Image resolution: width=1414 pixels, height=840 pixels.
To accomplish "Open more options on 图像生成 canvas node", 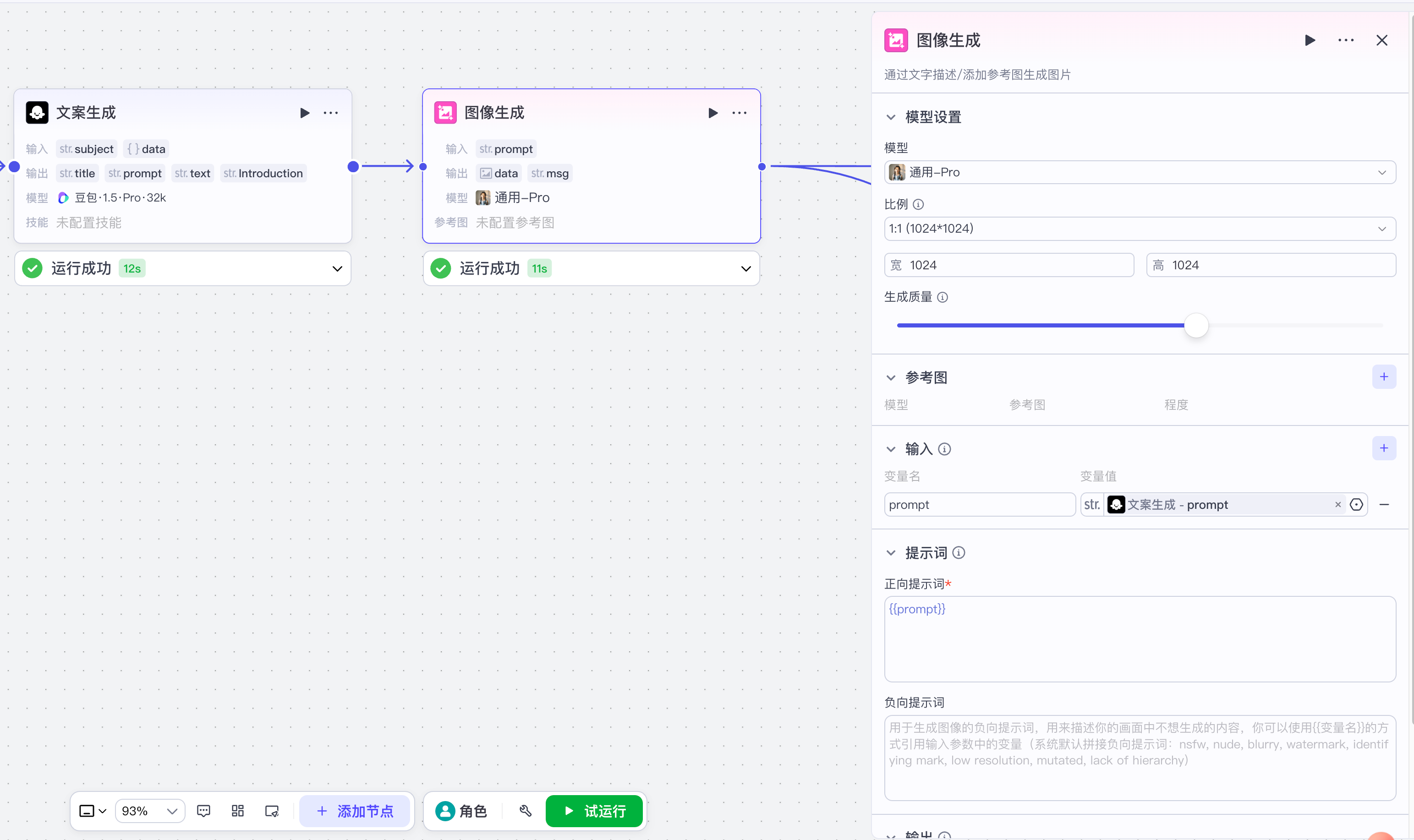I will (739, 113).
